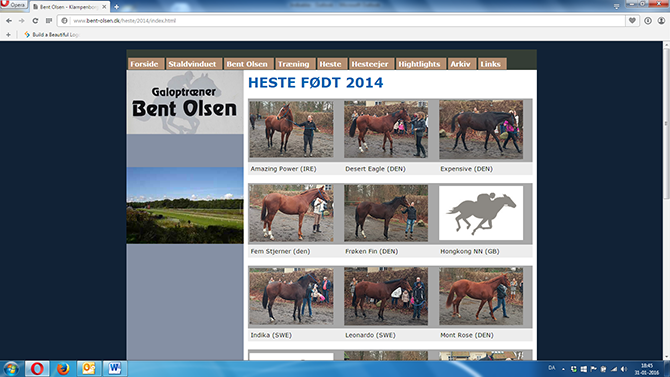Open the Links navigation tab
670x377 pixels.
click(491, 64)
